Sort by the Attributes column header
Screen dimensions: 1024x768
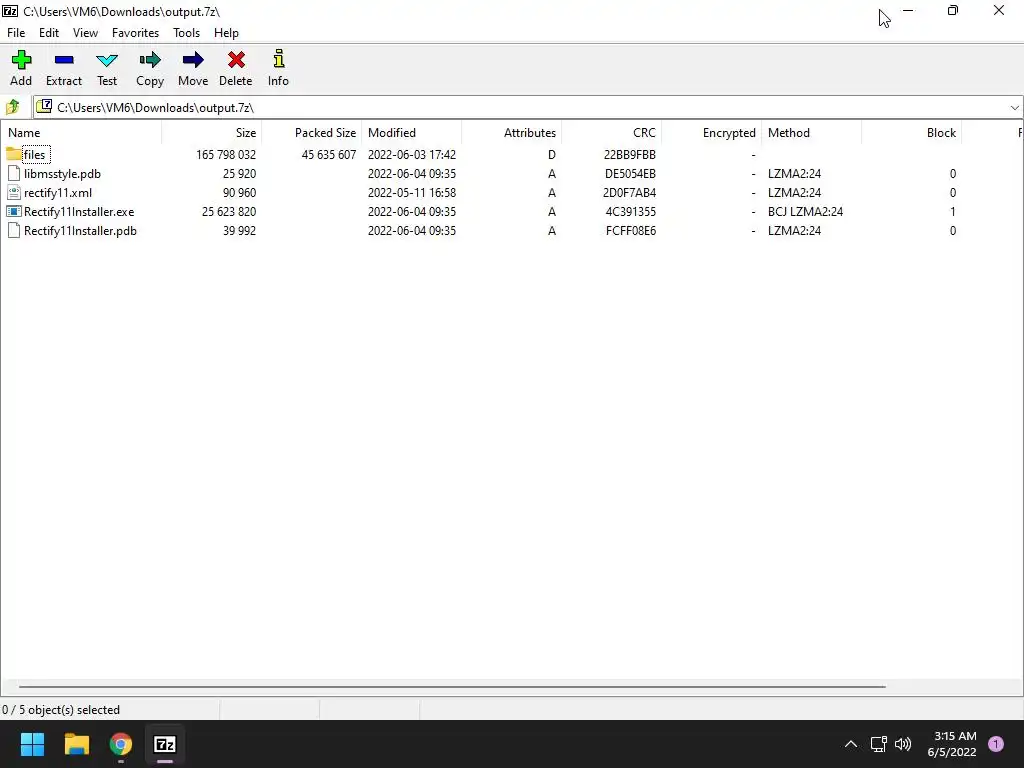pos(511,133)
